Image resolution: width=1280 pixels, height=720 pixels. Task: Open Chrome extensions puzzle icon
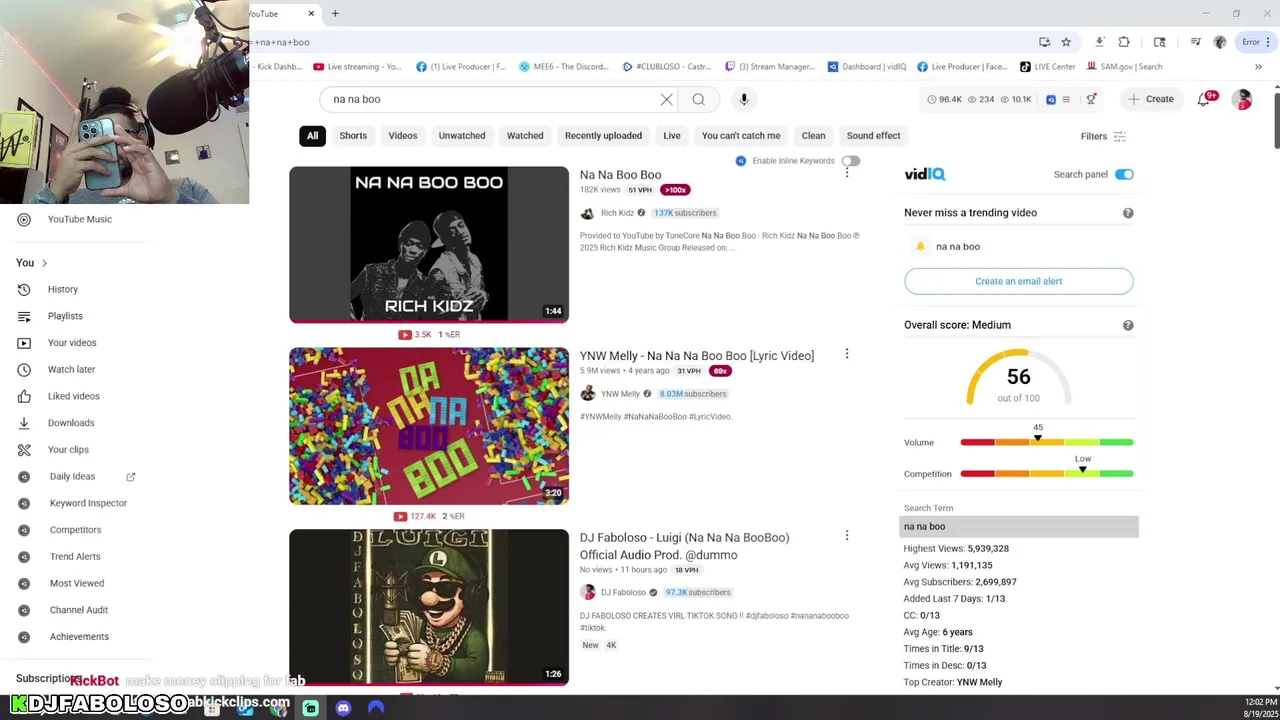point(1124,42)
